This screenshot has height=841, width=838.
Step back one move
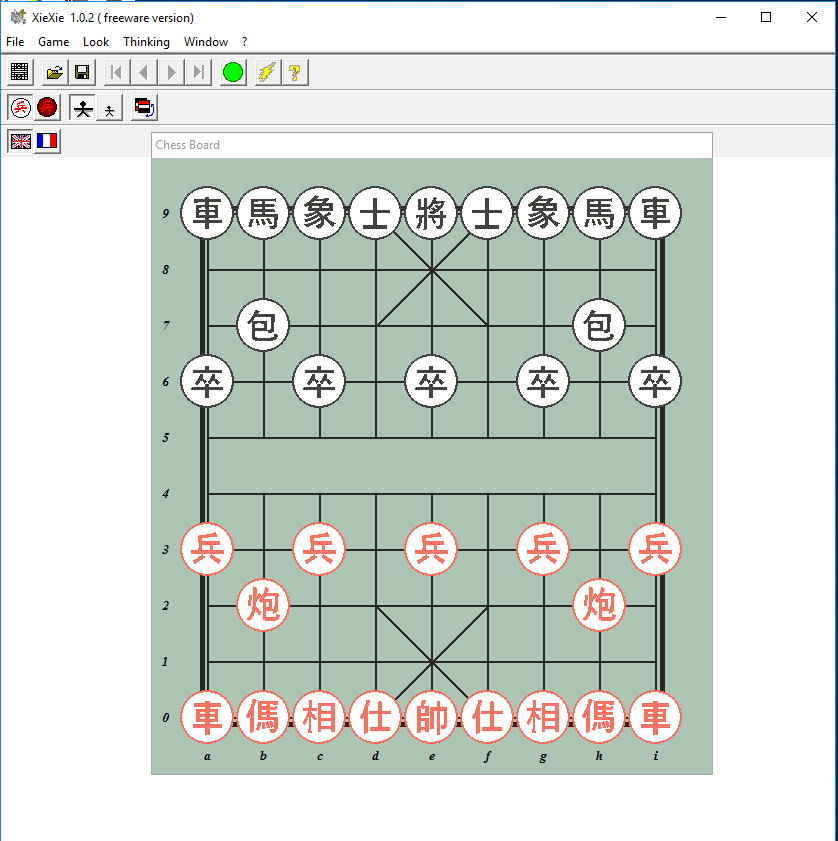pyautogui.click(x=144, y=72)
